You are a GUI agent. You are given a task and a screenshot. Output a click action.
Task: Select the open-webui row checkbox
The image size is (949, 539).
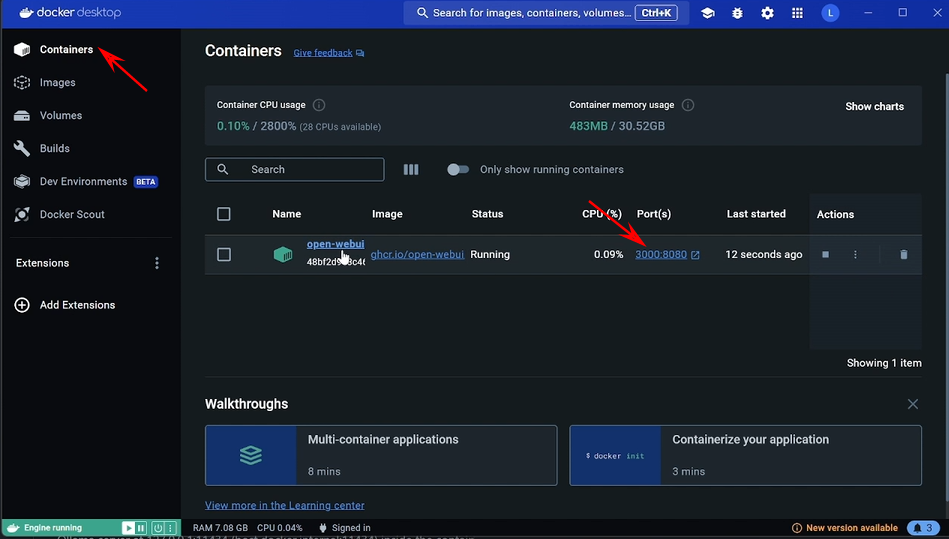pyautogui.click(x=224, y=255)
